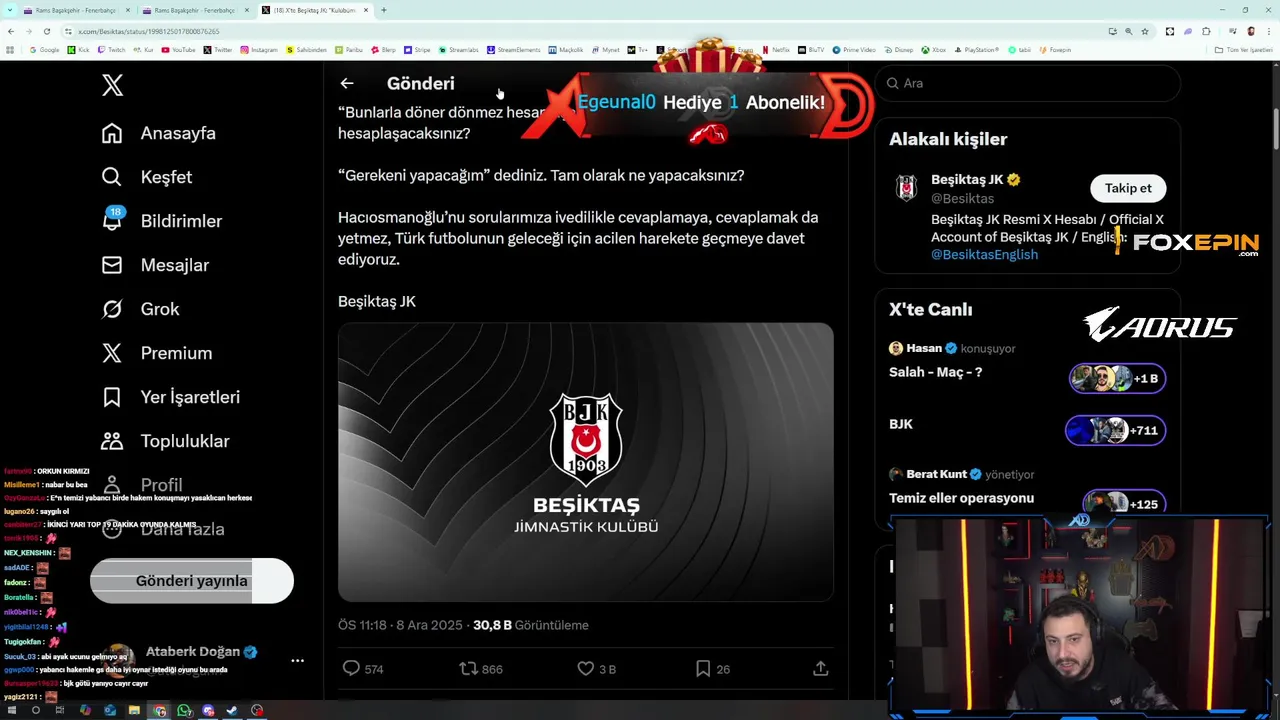Open Chrome three-dot menu

pyautogui.click(x=1269, y=31)
